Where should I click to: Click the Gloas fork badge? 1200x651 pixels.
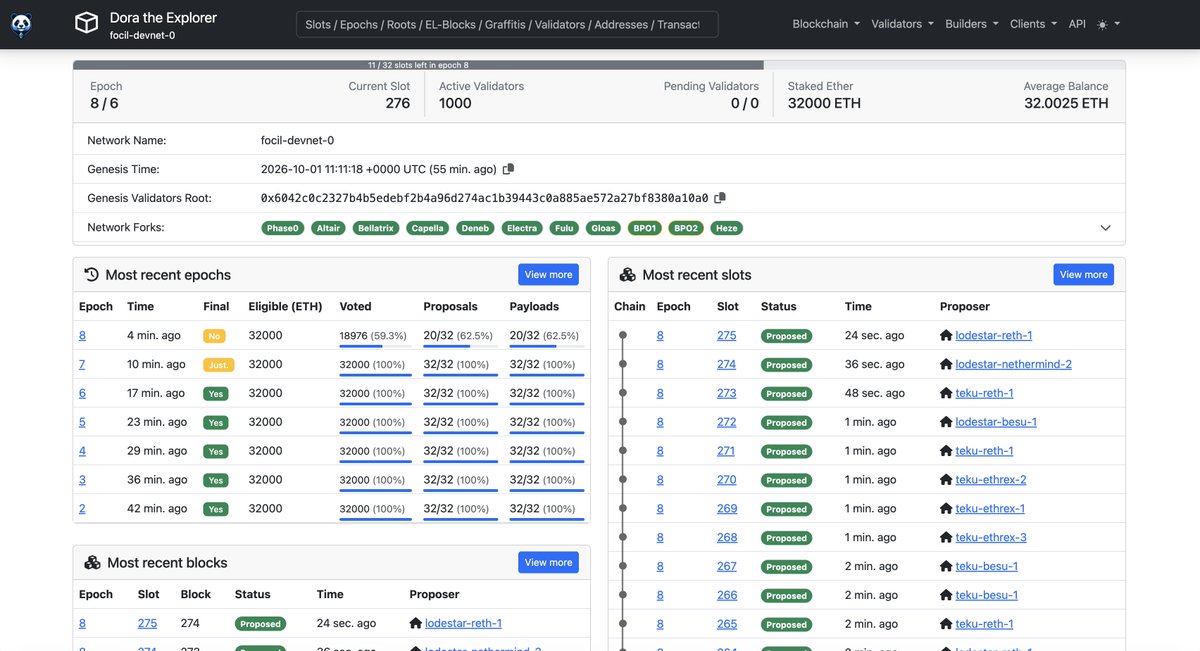(602, 228)
